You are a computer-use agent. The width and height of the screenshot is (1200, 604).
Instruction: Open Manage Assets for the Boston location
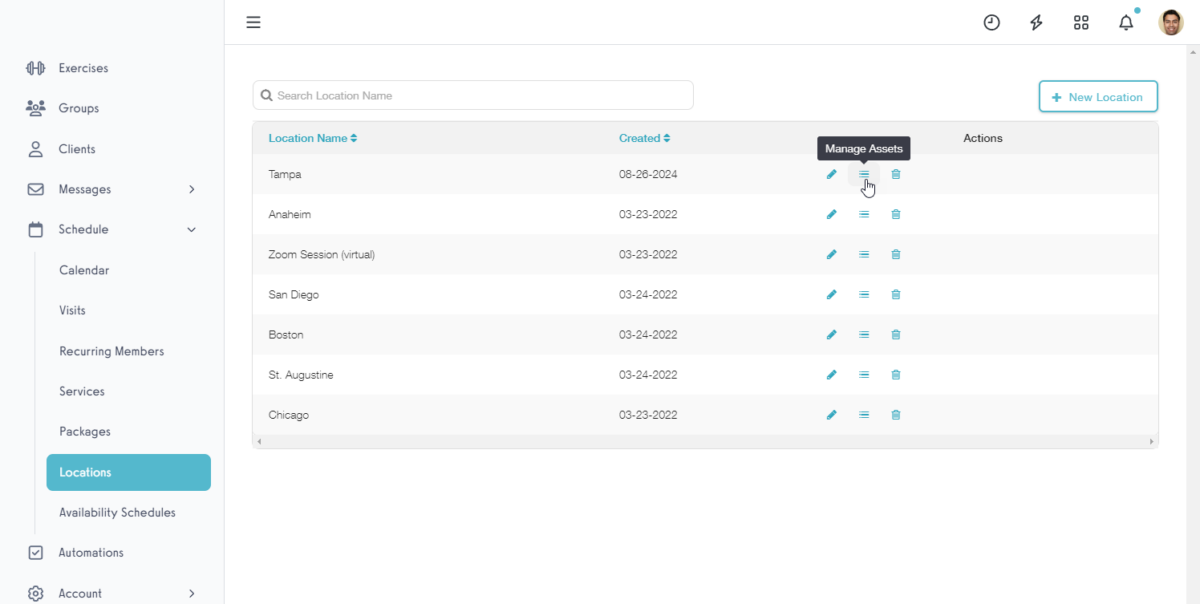click(863, 334)
